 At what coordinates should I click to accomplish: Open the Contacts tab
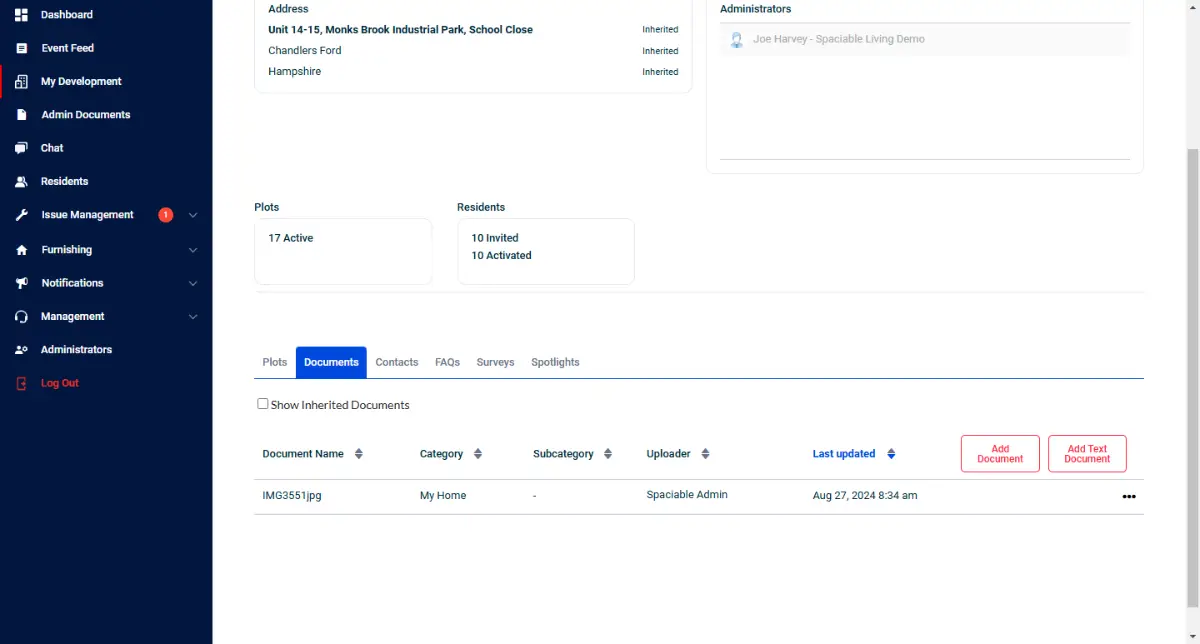[397, 362]
